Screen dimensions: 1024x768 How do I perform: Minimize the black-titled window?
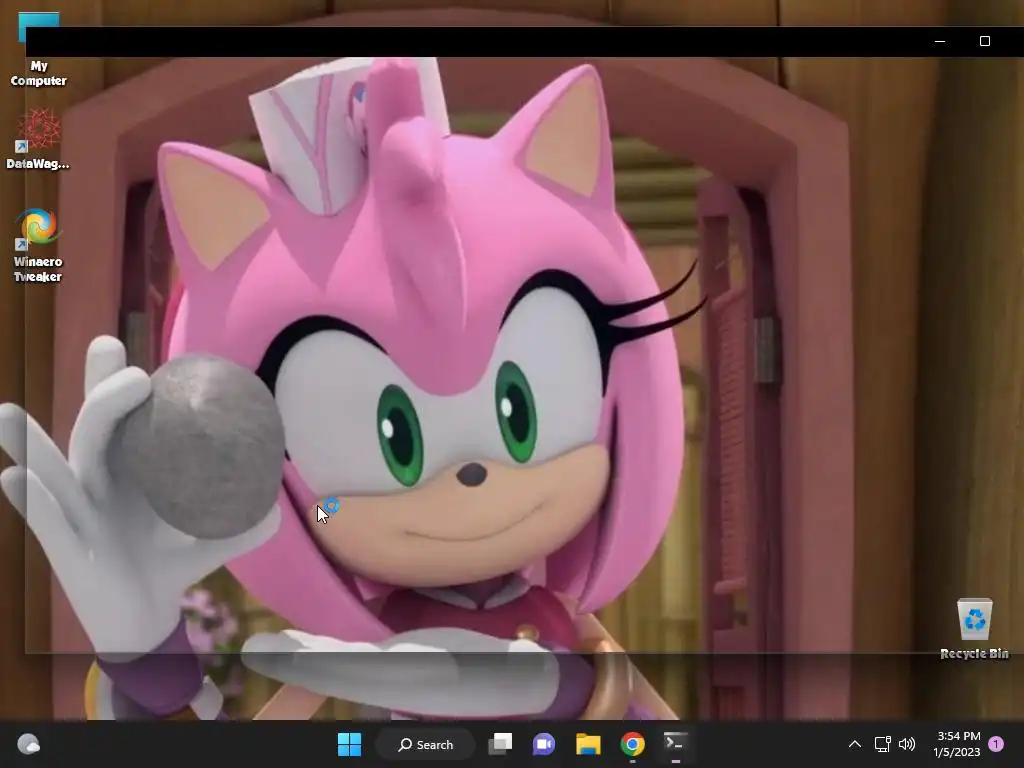(x=940, y=41)
